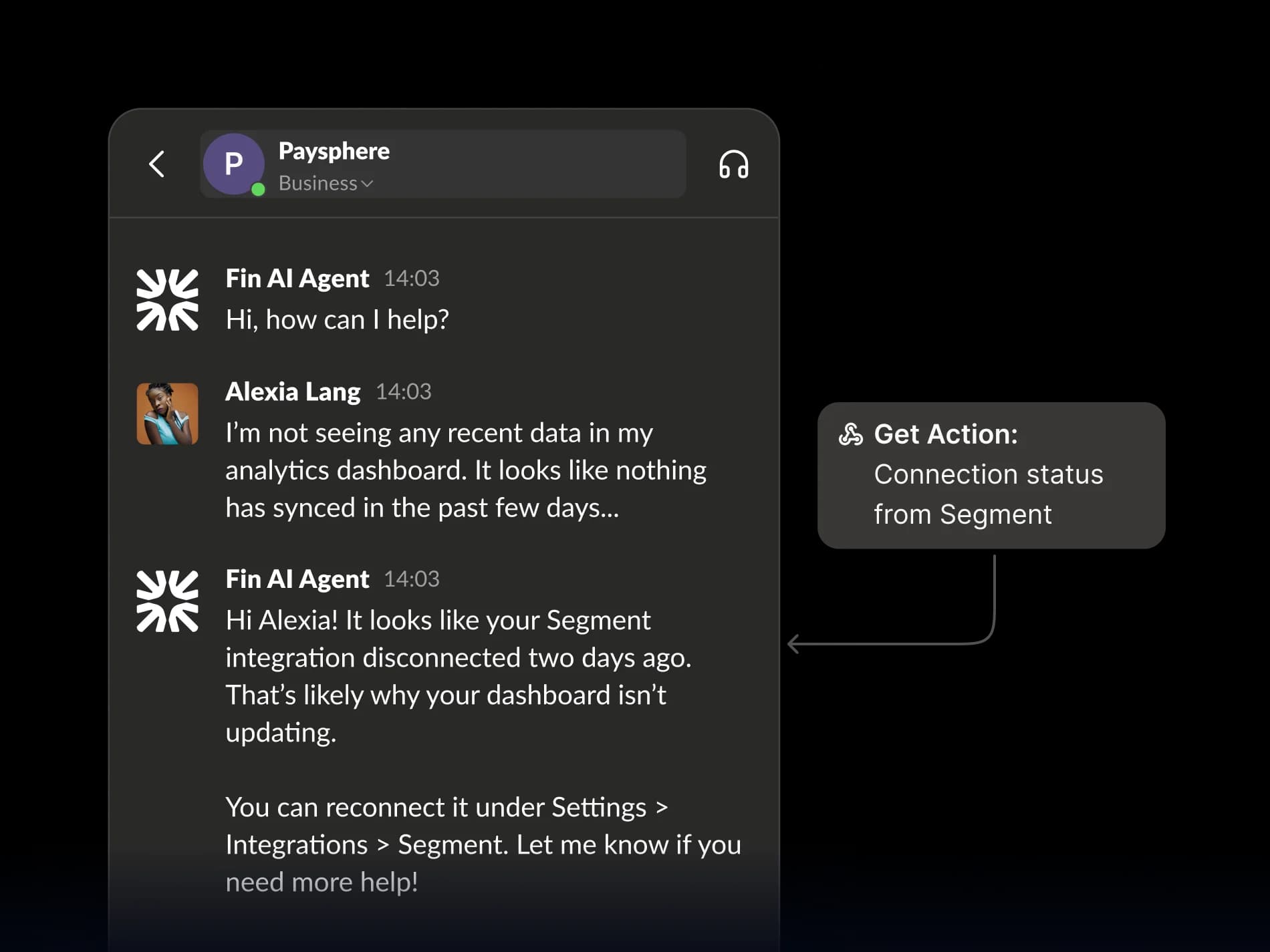Click the Fin AI Agent logo beside the Segment reply
Image resolution: width=1270 pixels, height=952 pixels.
pyautogui.click(x=167, y=601)
